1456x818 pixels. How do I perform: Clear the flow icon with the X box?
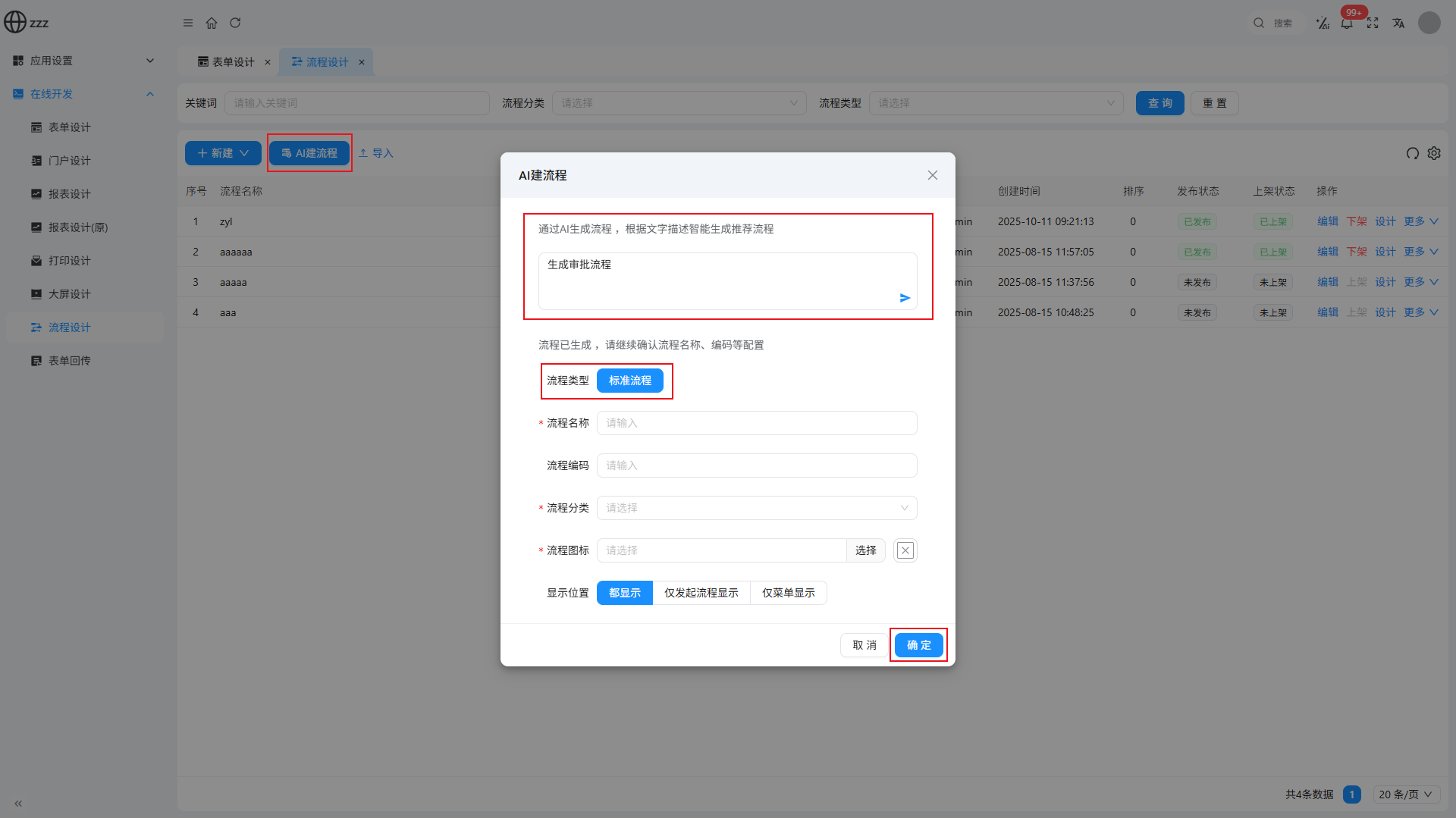click(905, 550)
